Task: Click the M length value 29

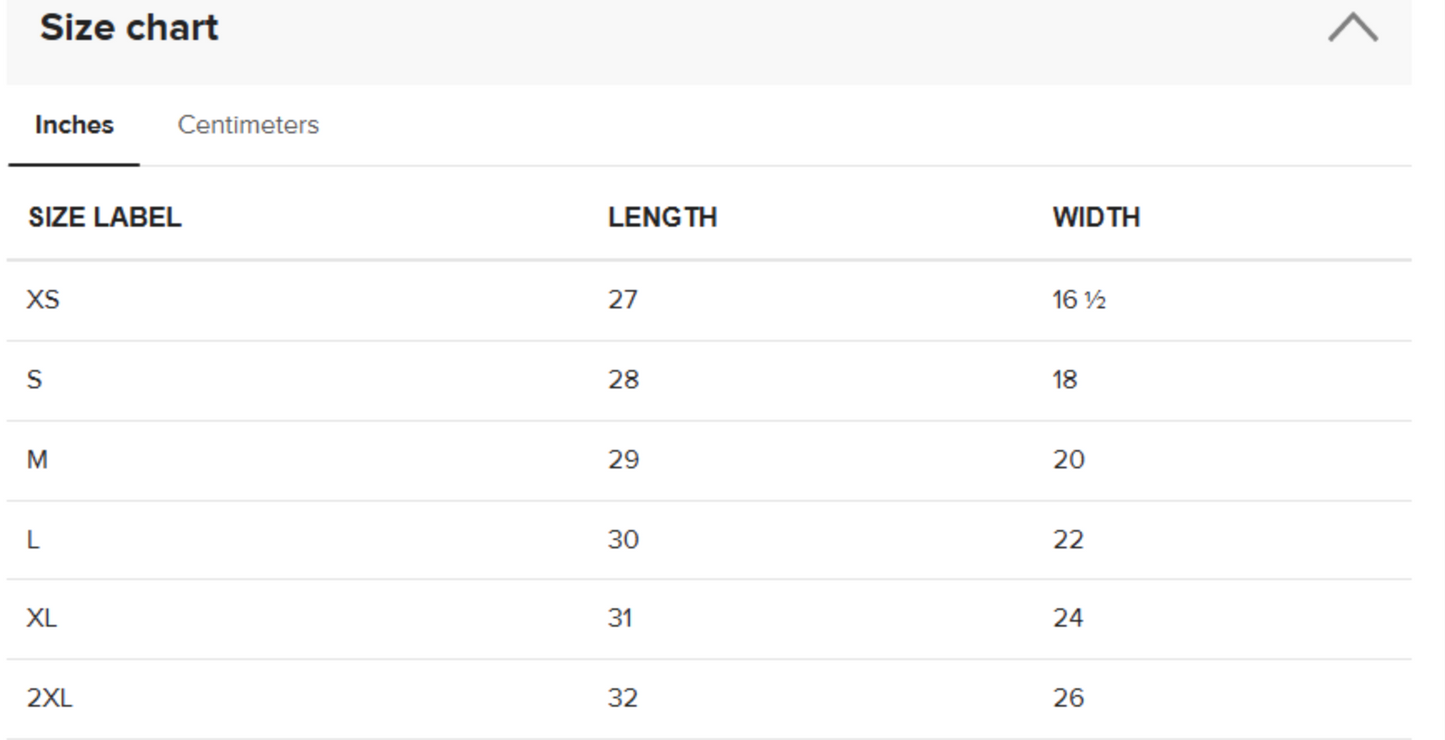Action: [x=623, y=460]
